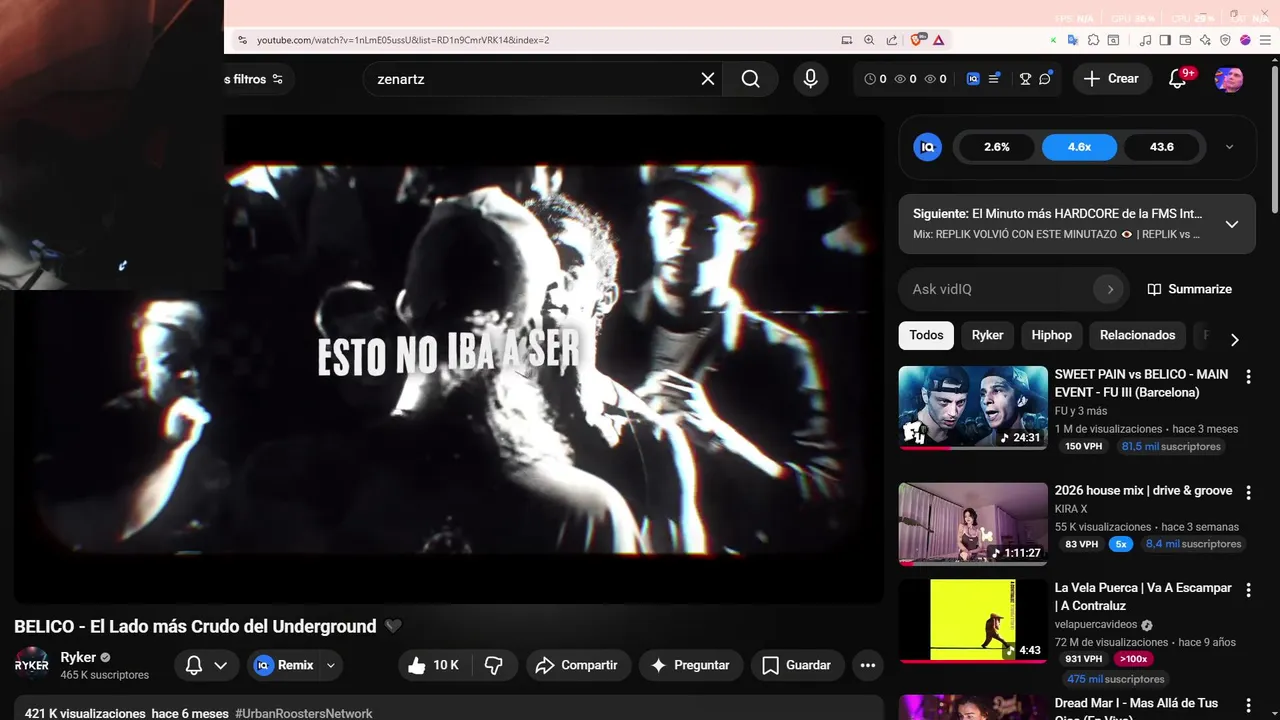Open the SWEET PAIN vs BELICO video thumbnail

tap(973, 408)
